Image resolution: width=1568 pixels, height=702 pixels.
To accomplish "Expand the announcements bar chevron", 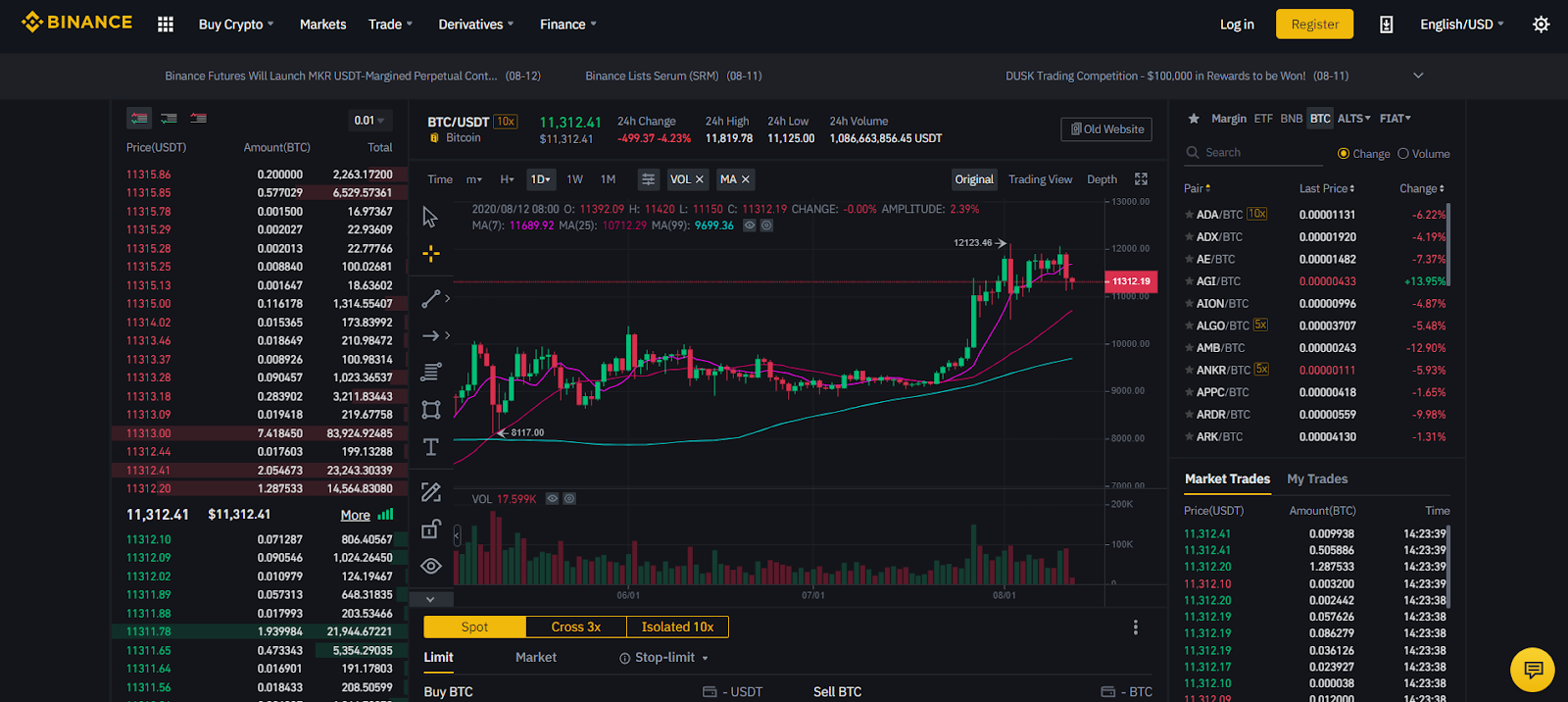I will [x=1418, y=75].
